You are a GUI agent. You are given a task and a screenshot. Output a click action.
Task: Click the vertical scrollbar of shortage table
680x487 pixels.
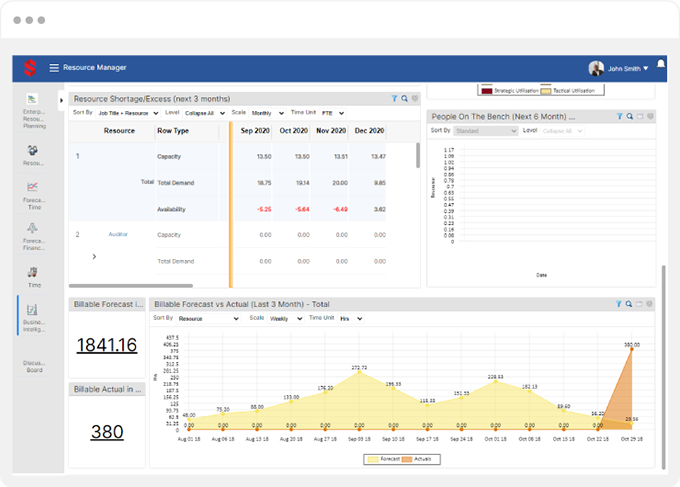coord(418,155)
